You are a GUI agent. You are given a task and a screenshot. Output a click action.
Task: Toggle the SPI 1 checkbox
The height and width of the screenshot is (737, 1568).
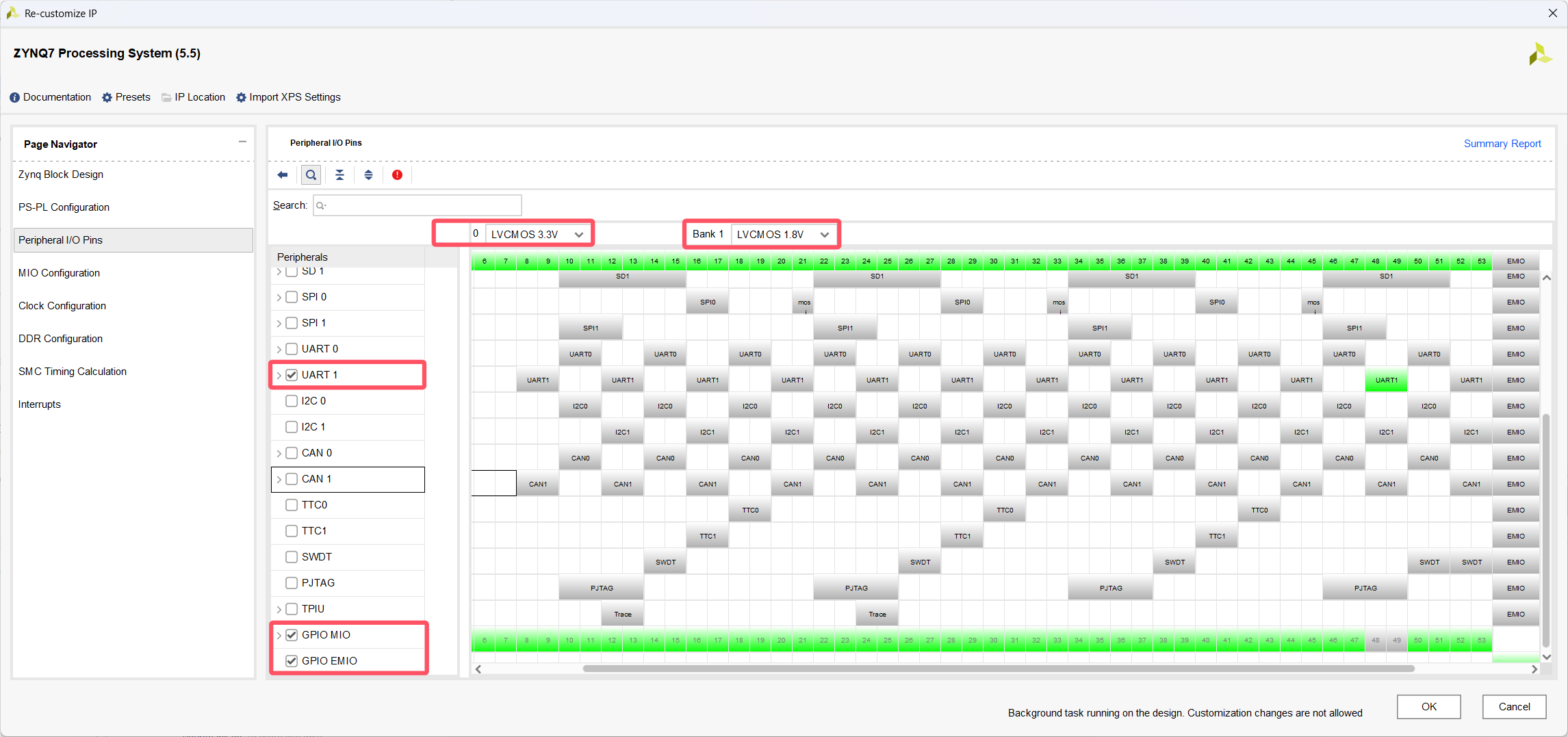[292, 323]
